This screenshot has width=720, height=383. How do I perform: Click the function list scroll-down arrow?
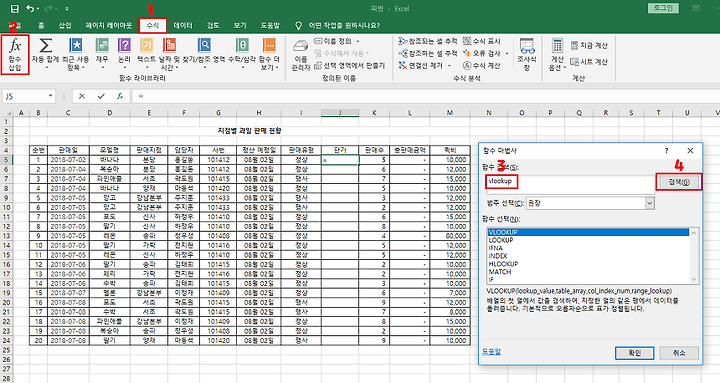[x=693, y=279]
